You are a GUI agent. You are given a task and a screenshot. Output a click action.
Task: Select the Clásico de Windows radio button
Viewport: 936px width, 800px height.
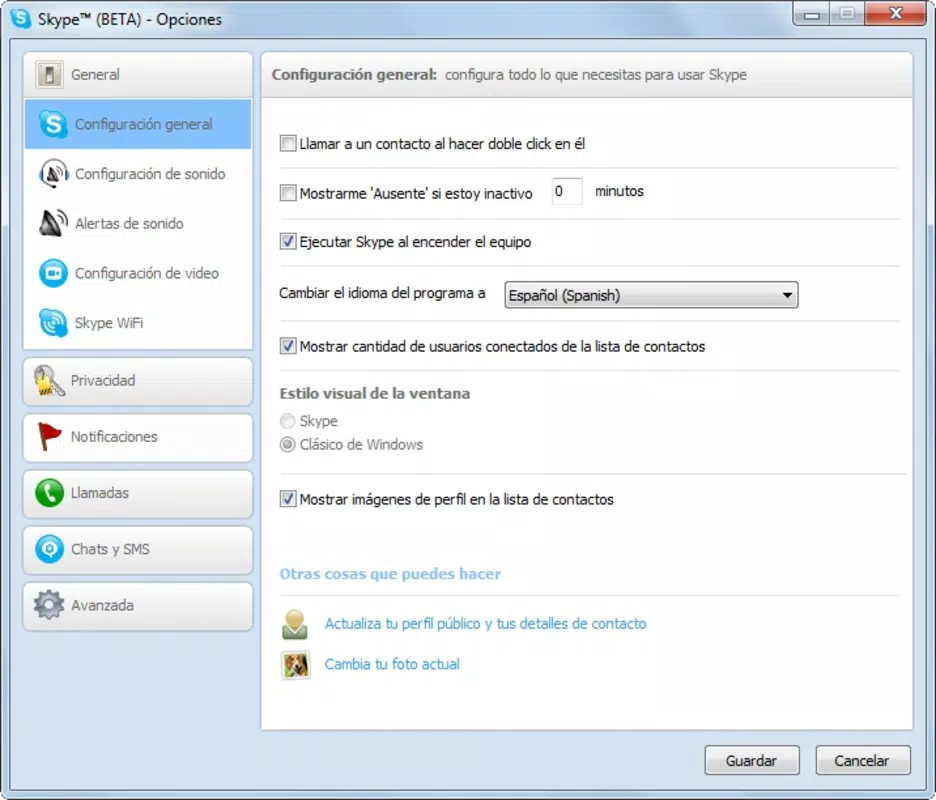(288, 444)
